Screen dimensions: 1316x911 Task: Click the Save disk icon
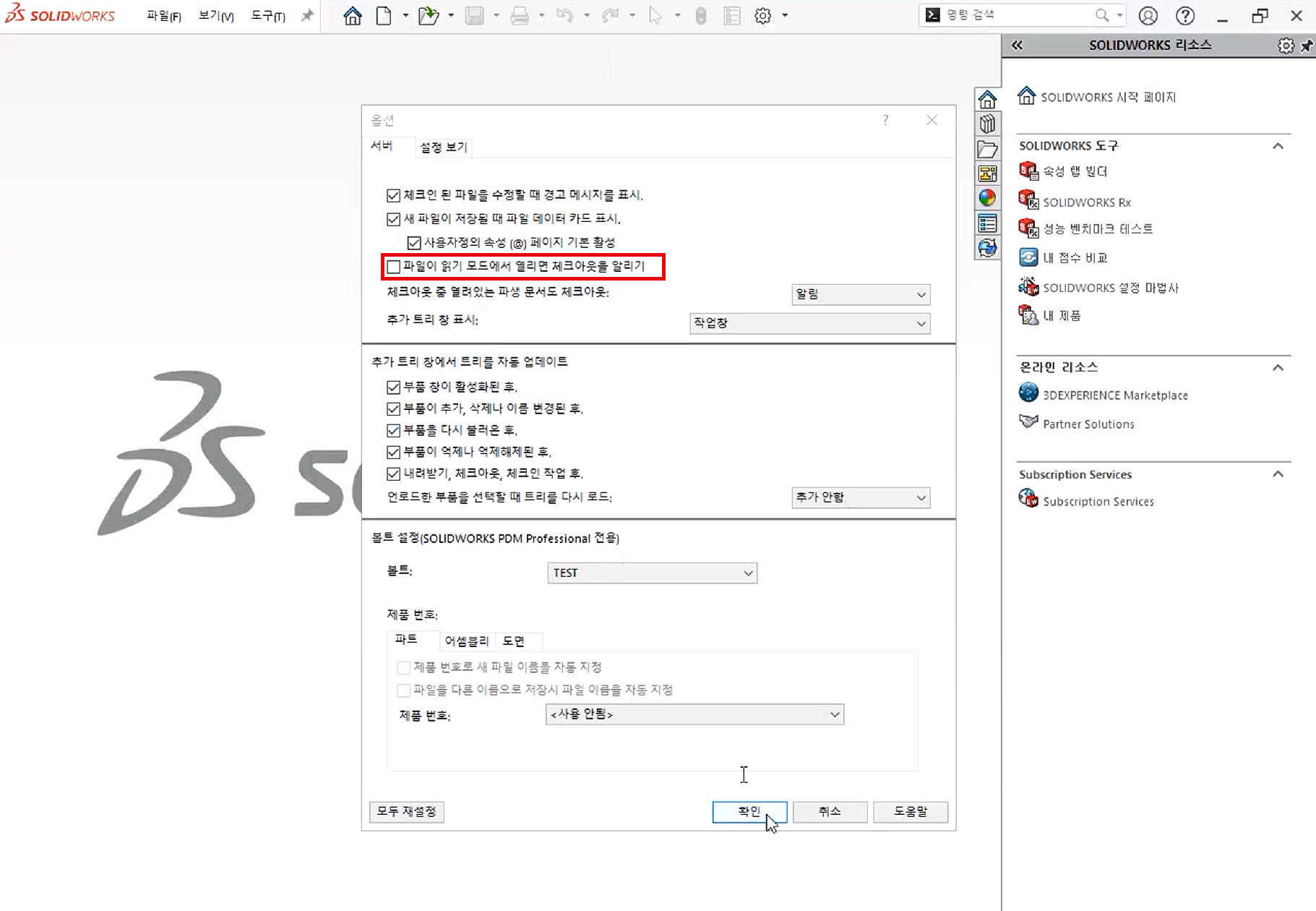tap(475, 16)
